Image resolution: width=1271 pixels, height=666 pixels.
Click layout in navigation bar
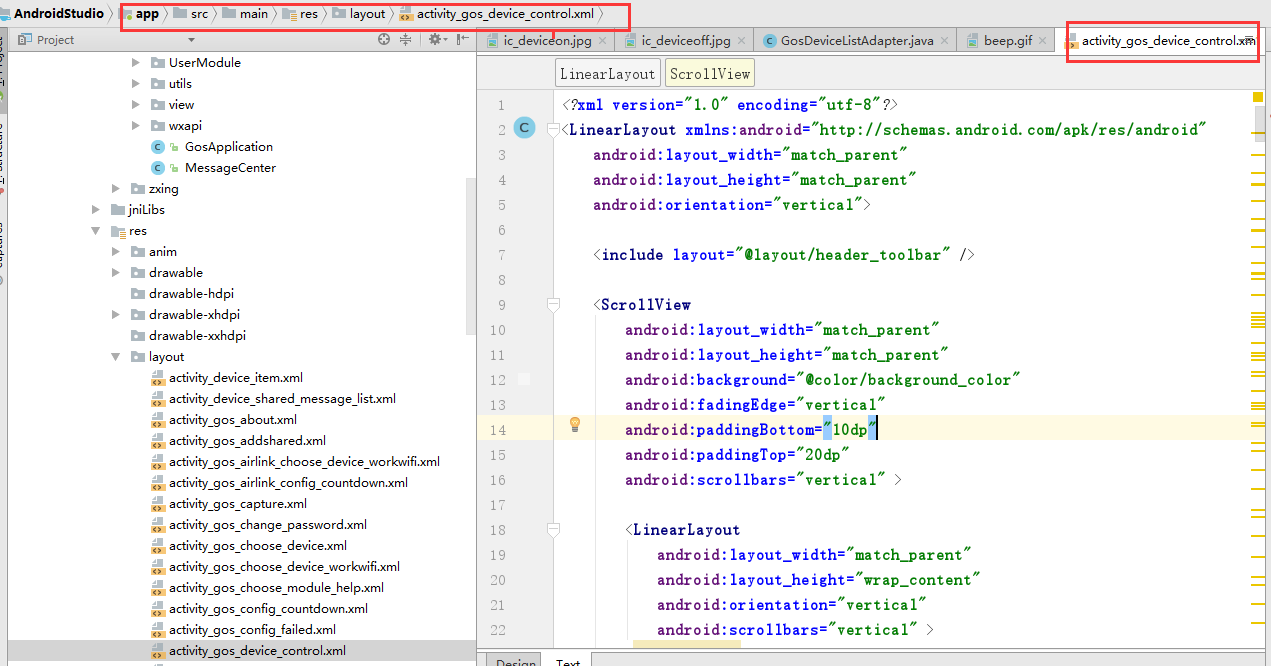pos(359,14)
